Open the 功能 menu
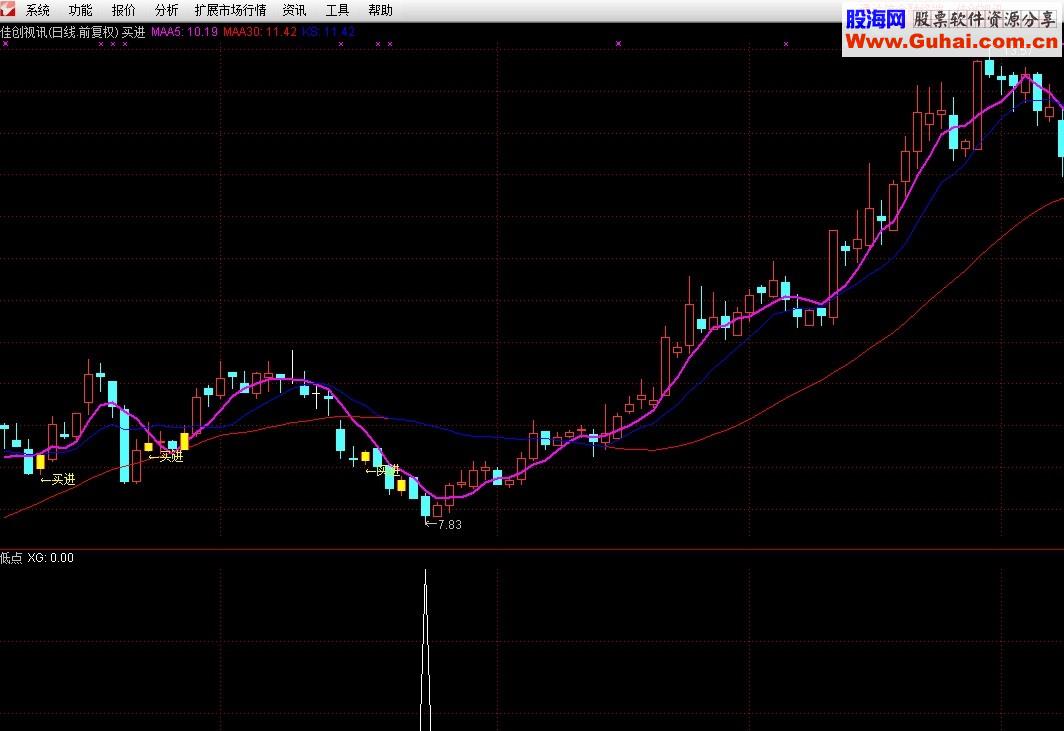Image resolution: width=1064 pixels, height=731 pixels. [81, 10]
